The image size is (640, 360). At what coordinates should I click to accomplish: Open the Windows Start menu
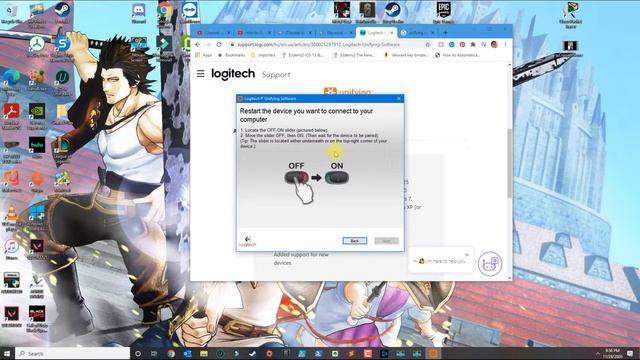(7, 353)
